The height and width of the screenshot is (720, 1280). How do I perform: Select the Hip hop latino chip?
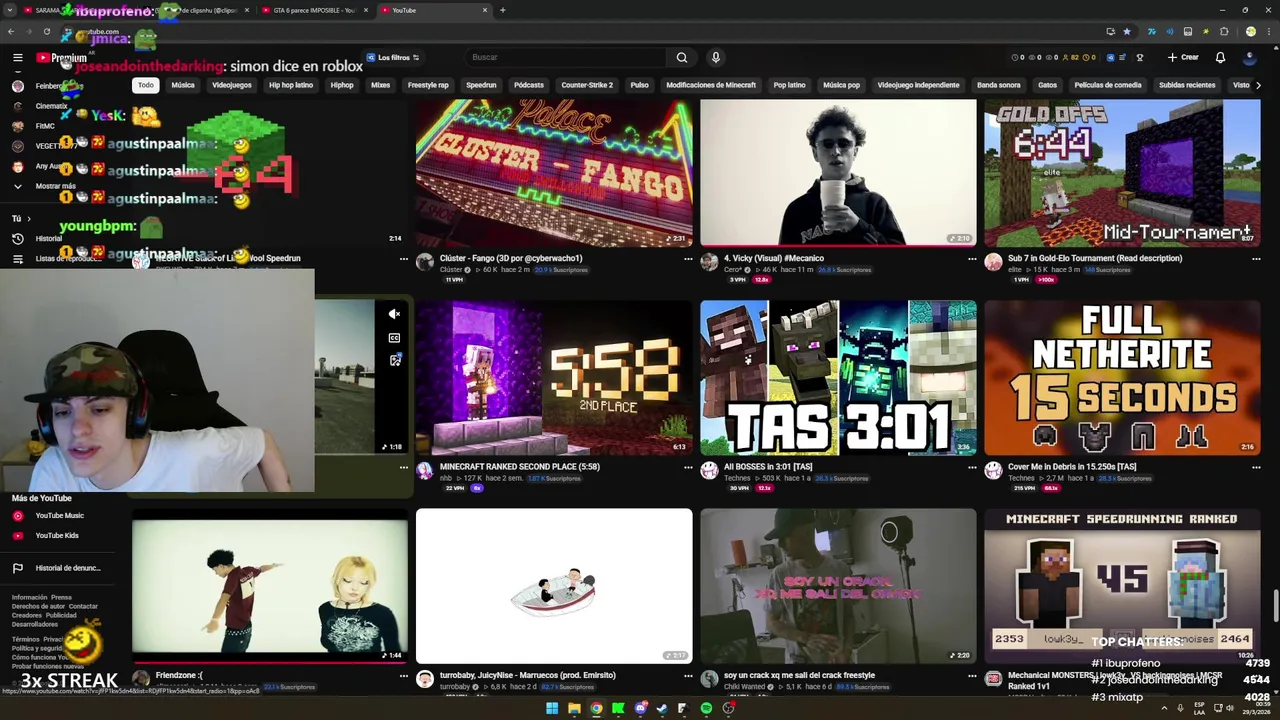tap(291, 85)
